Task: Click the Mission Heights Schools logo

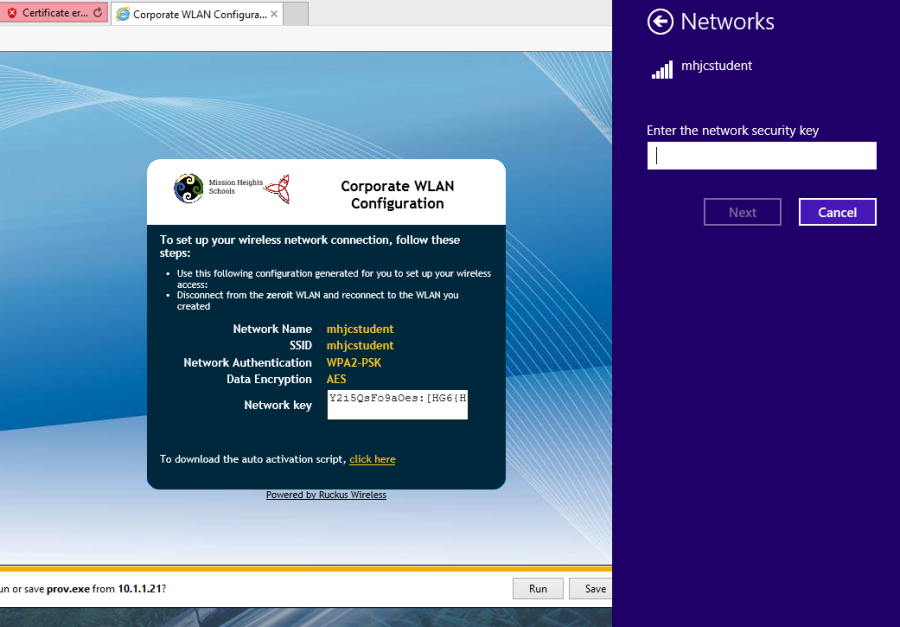Action: pyautogui.click(x=188, y=188)
